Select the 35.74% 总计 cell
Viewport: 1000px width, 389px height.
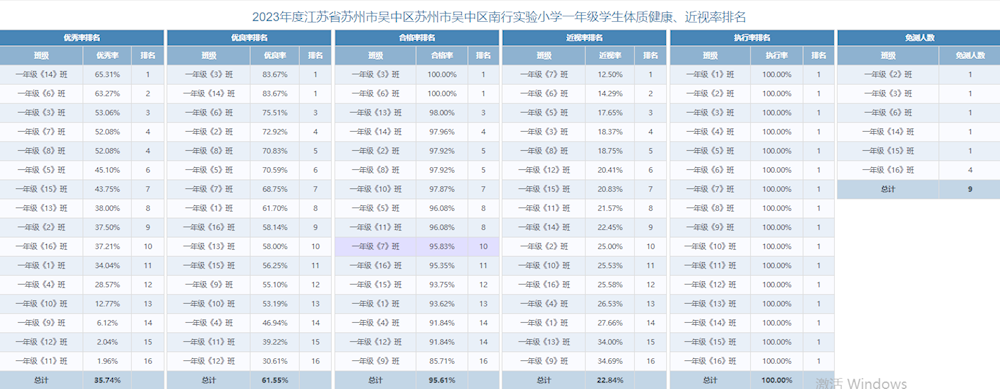[x=107, y=380]
